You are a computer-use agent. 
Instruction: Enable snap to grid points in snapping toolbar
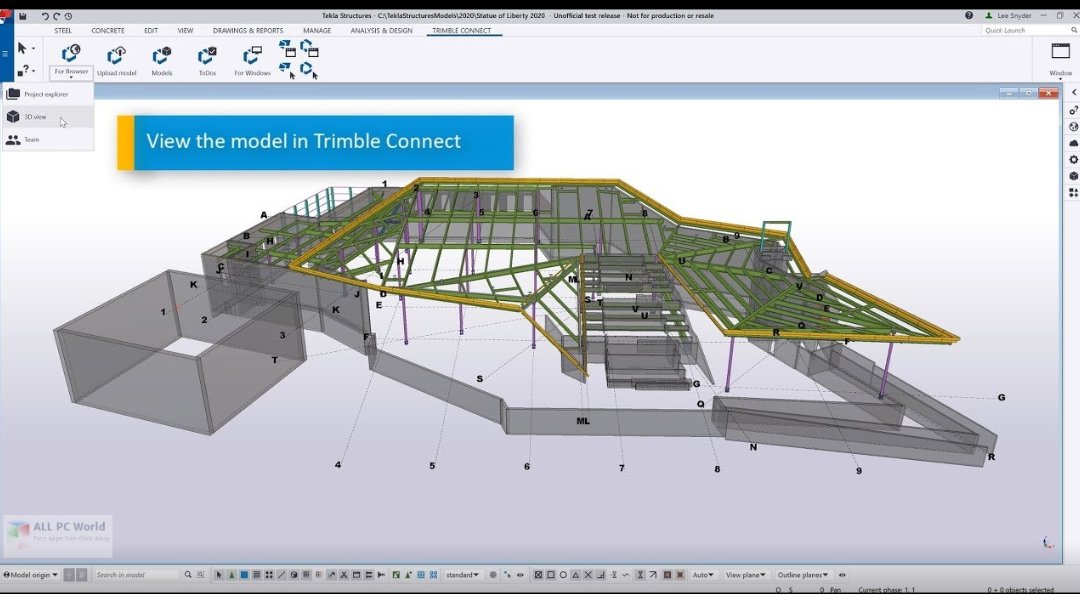pyautogui.click(x=318, y=575)
